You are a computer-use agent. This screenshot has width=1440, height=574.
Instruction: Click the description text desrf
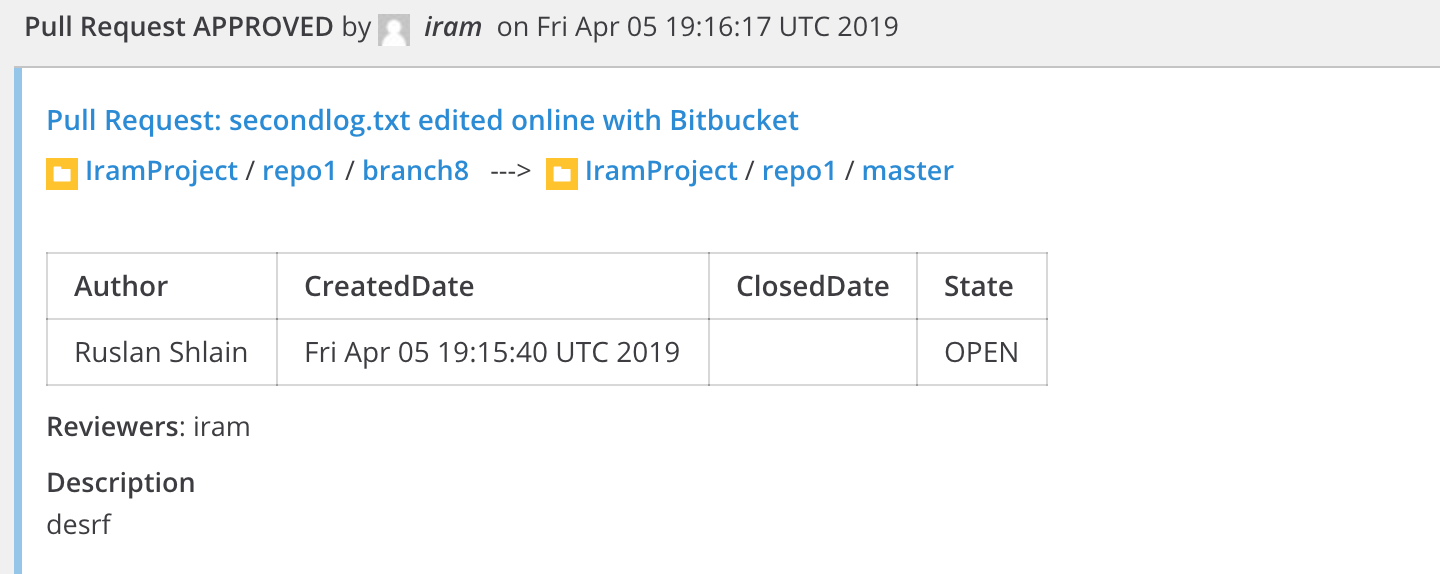click(x=79, y=523)
